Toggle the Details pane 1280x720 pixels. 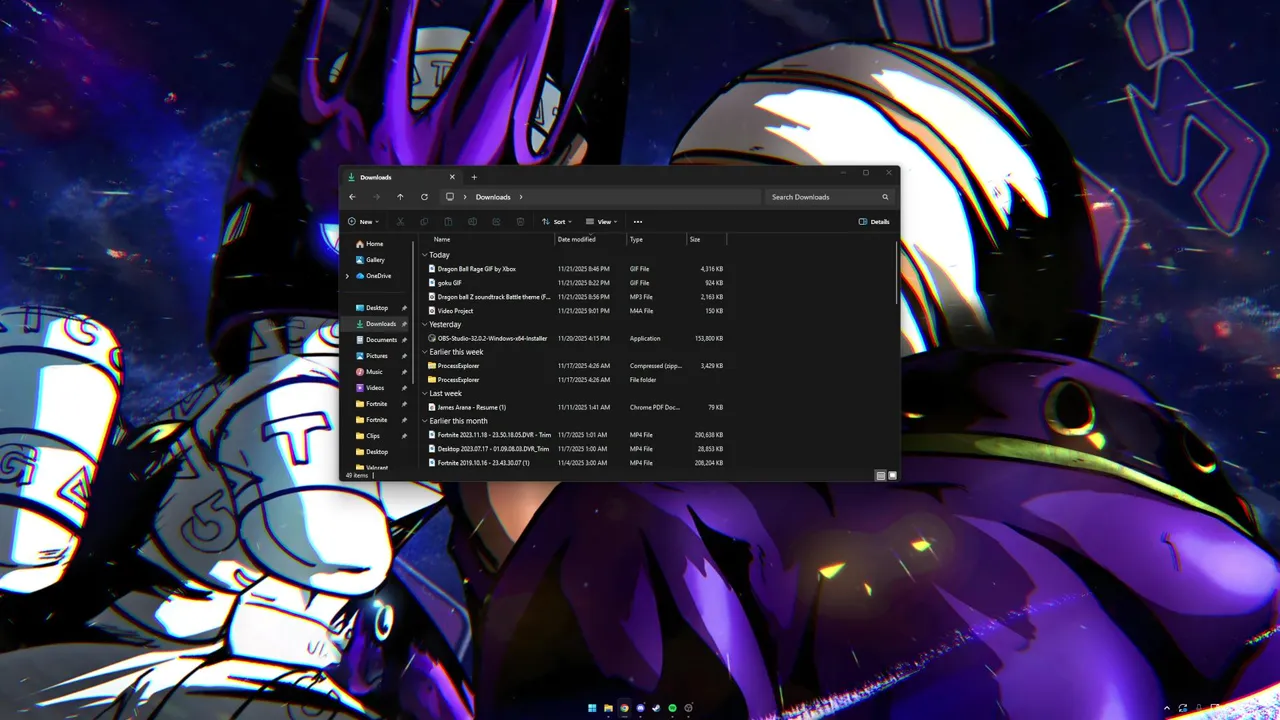click(874, 222)
